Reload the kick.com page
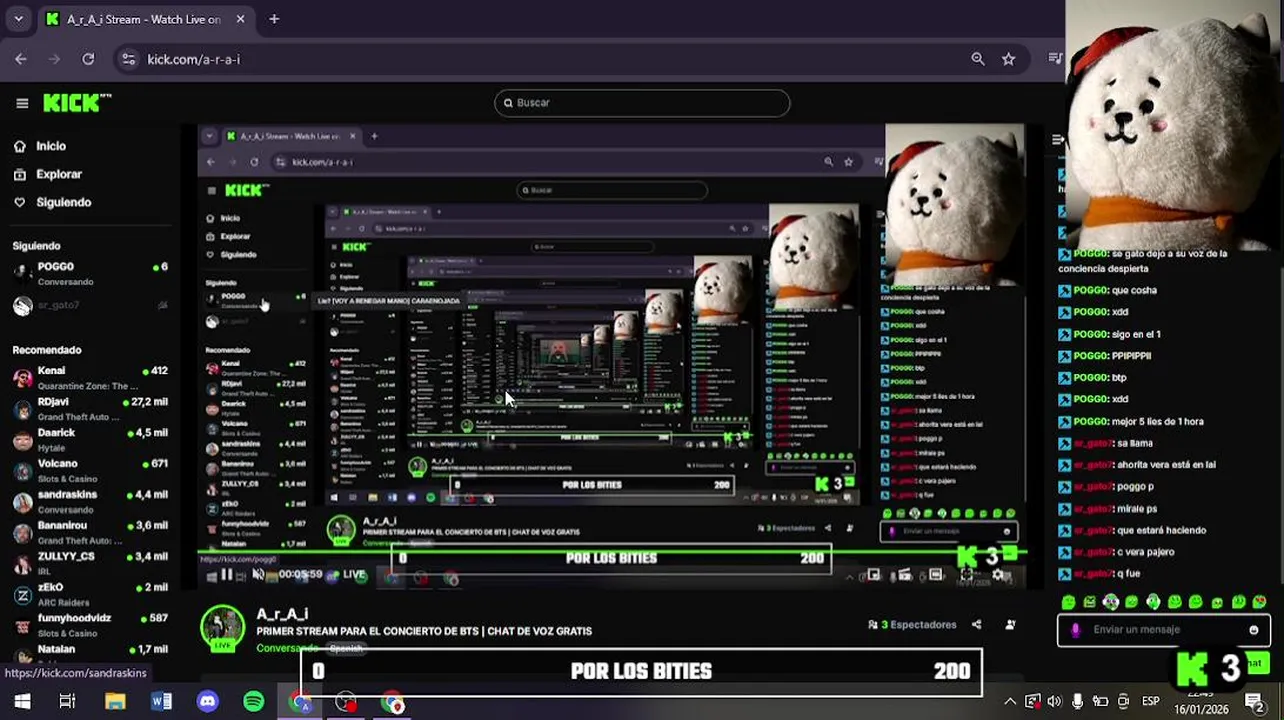The height and width of the screenshot is (720, 1284). coord(88,59)
